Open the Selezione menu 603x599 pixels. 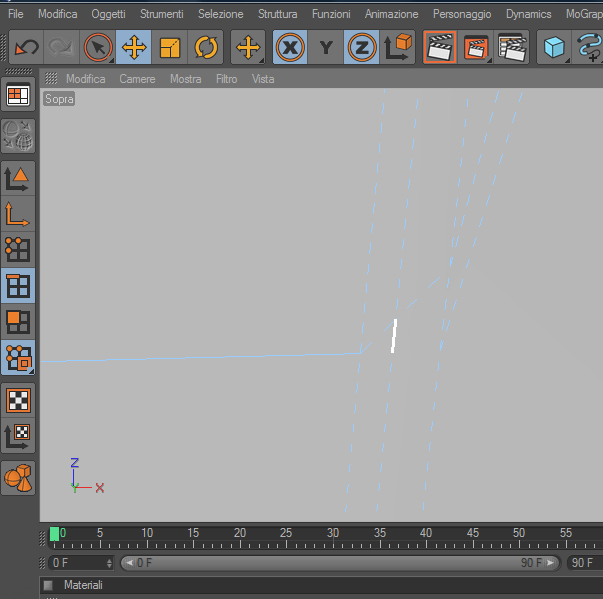[x=221, y=14]
